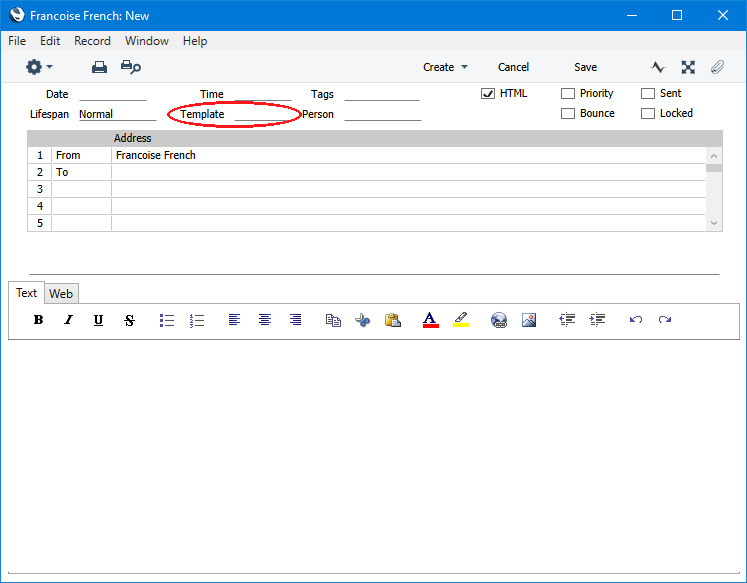
Task: Apply italic formatting
Action: pos(69,320)
